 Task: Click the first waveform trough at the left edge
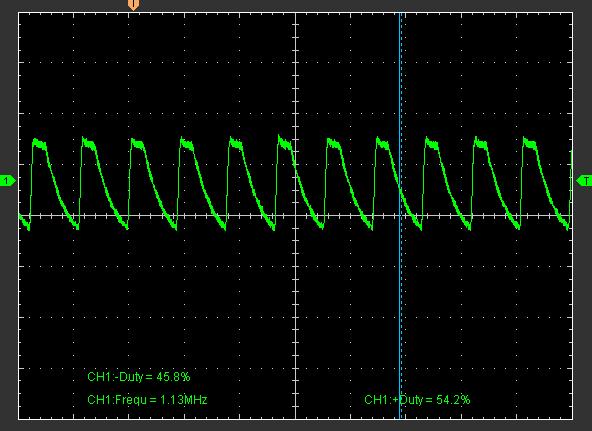point(27,226)
